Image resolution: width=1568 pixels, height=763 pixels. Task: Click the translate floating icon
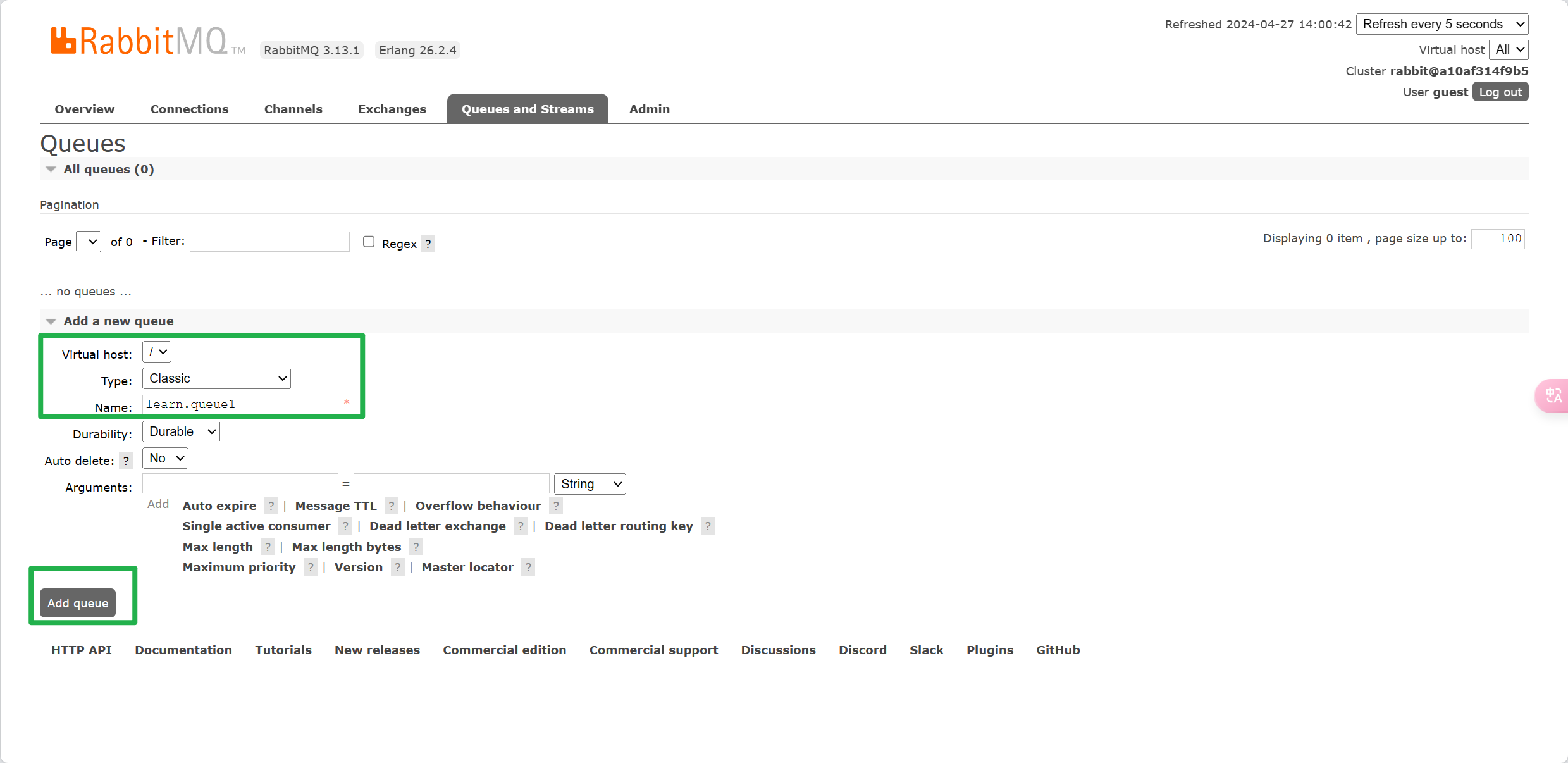[x=1553, y=396]
